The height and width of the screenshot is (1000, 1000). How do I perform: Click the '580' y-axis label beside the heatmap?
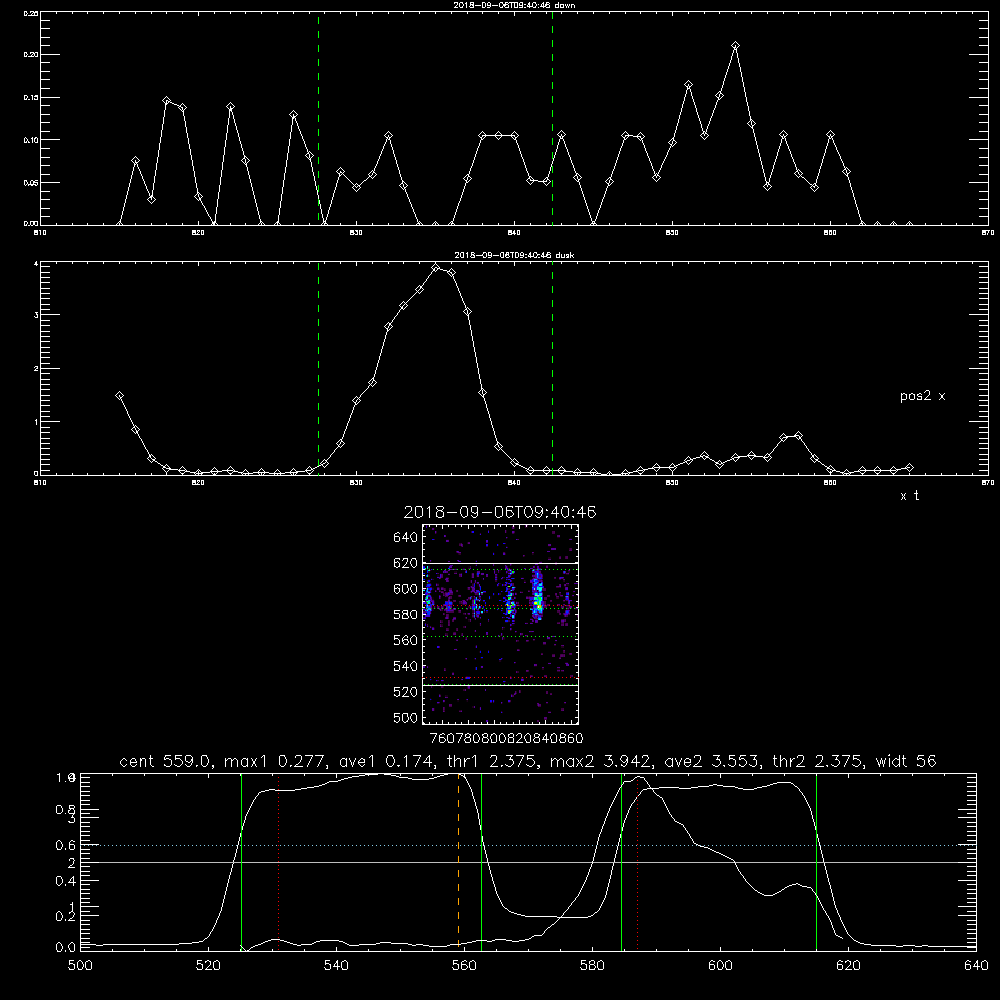(x=405, y=615)
